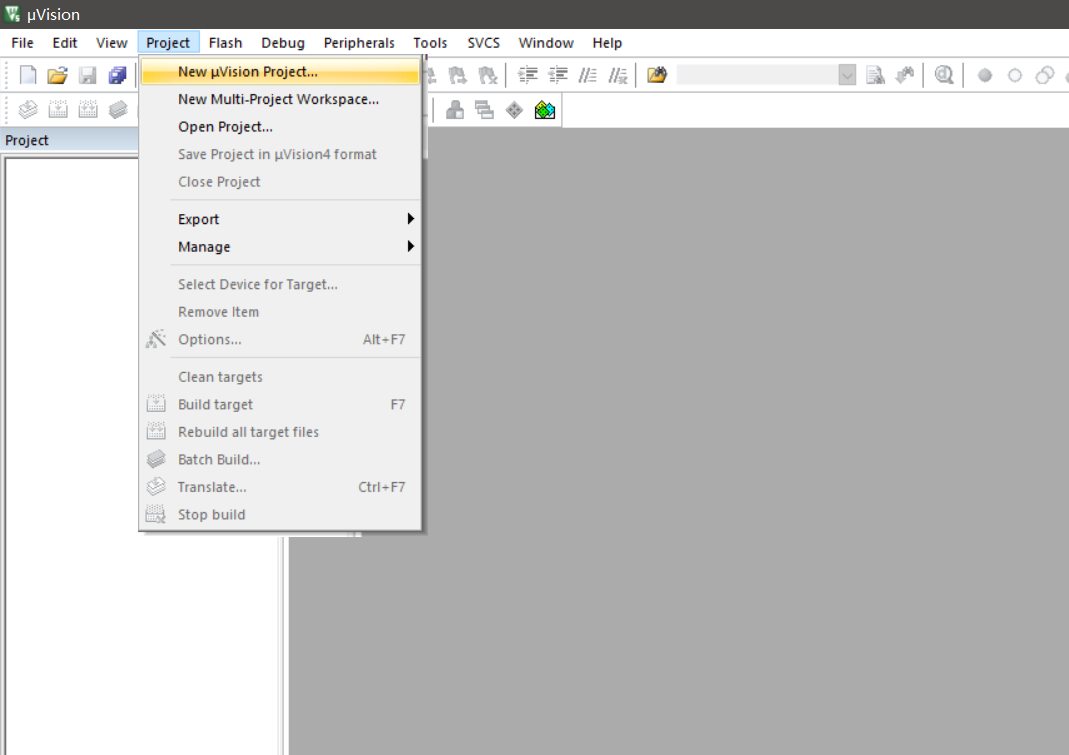Image resolution: width=1069 pixels, height=755 pixels.
Task: Click Build target F7 menu entry
Action: click(x=280, y=404)
